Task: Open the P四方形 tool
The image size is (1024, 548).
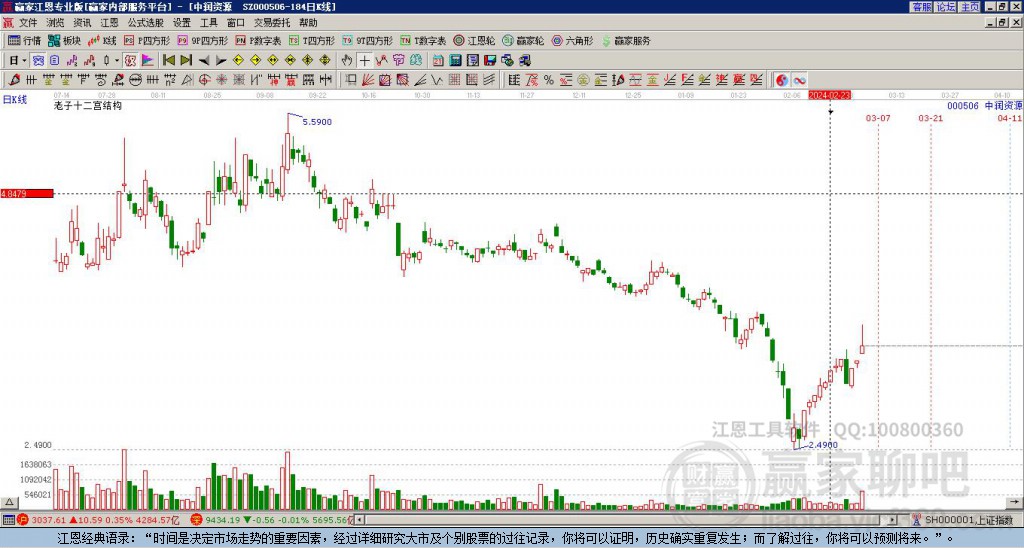Action: tap(147, 40)
